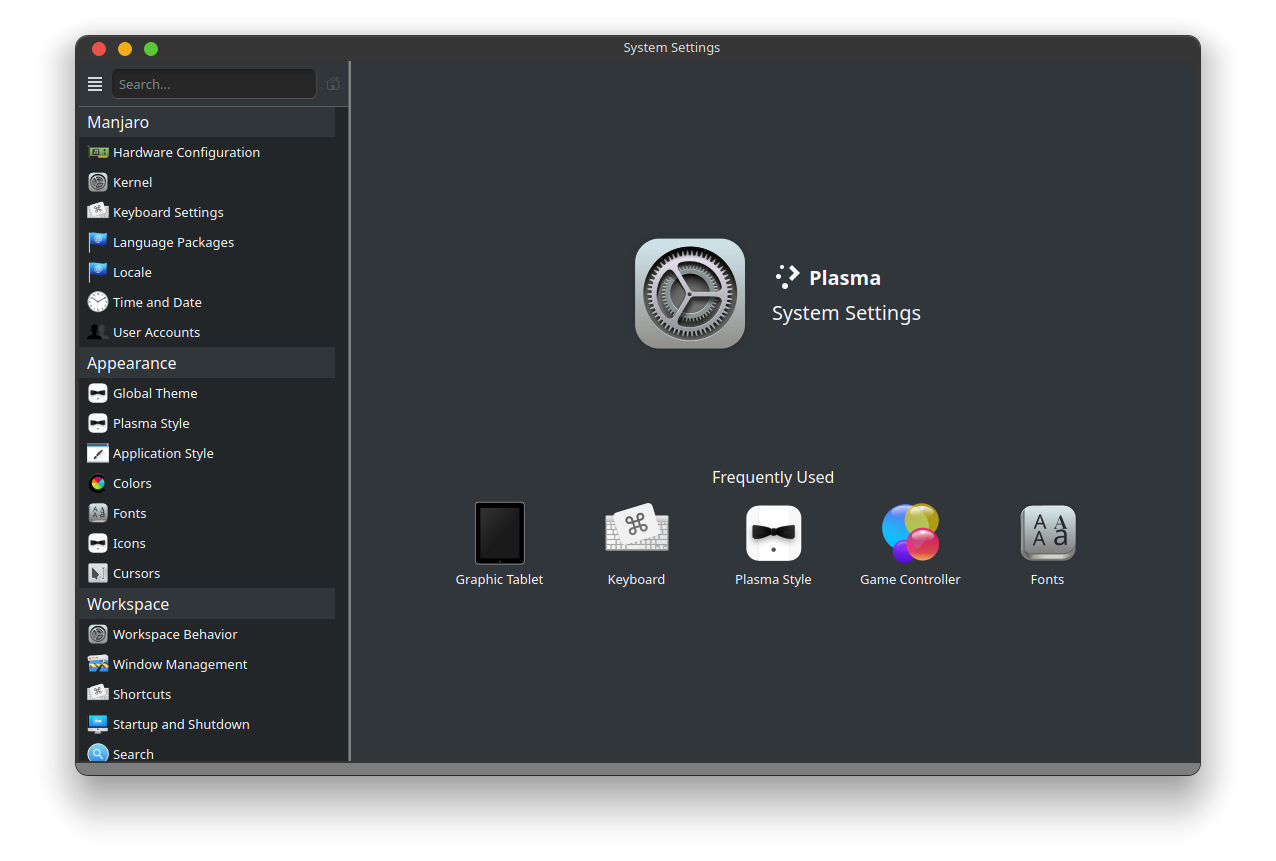Click the home icon beside the search field
The image size is (1276, 861).
point(333,84)
